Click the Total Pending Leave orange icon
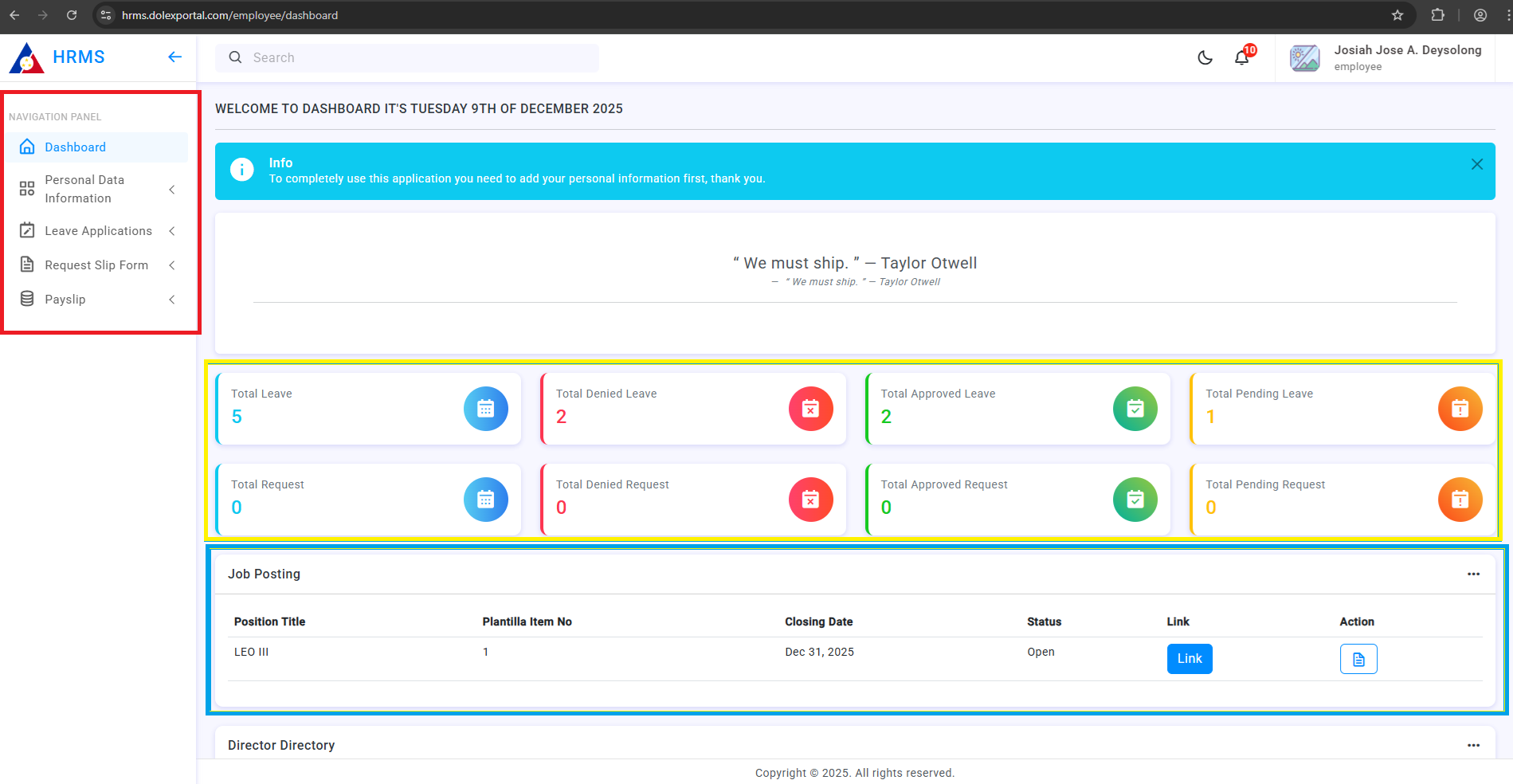The image size is (1513, 784). [1460, 409]
